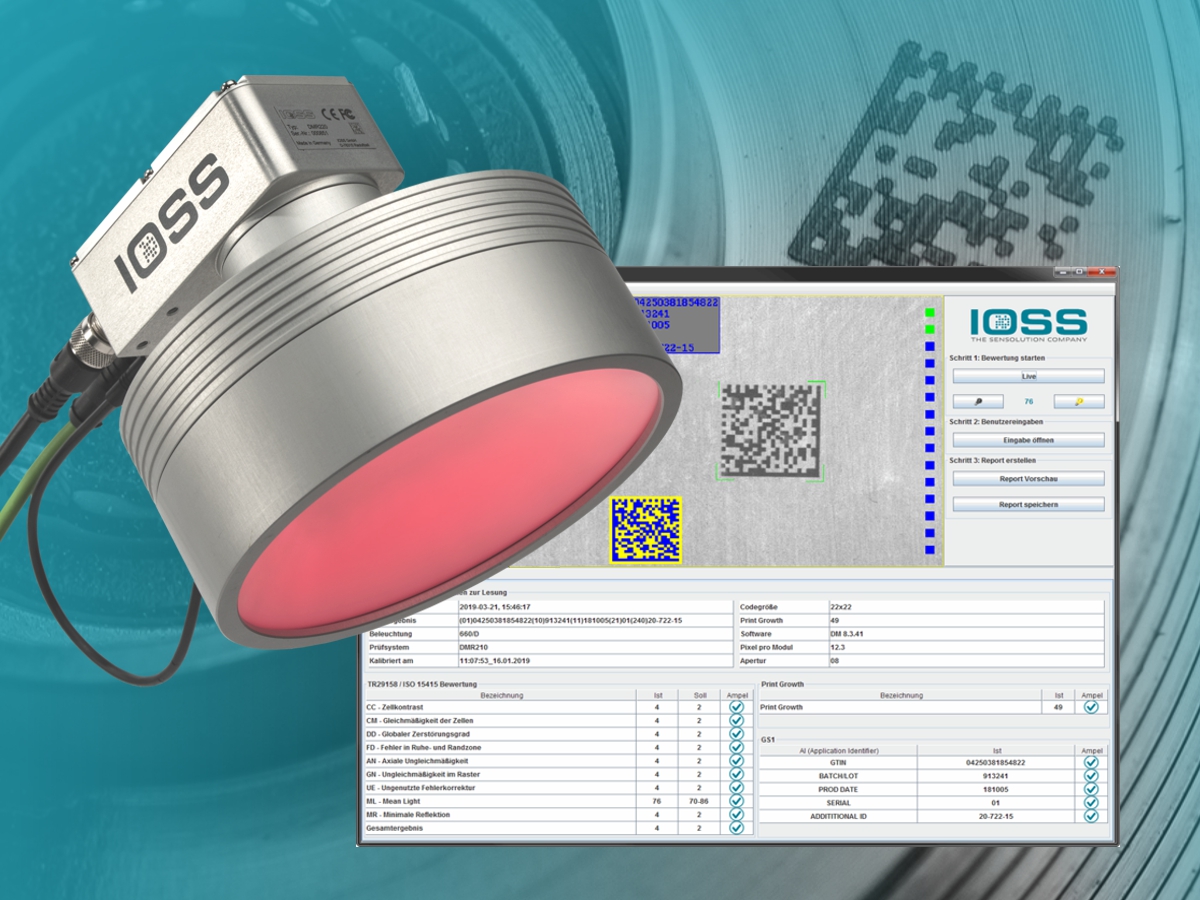1200x900 pixels.
Task: Click the bottom blue indicator square
Action: coord(930,550)
